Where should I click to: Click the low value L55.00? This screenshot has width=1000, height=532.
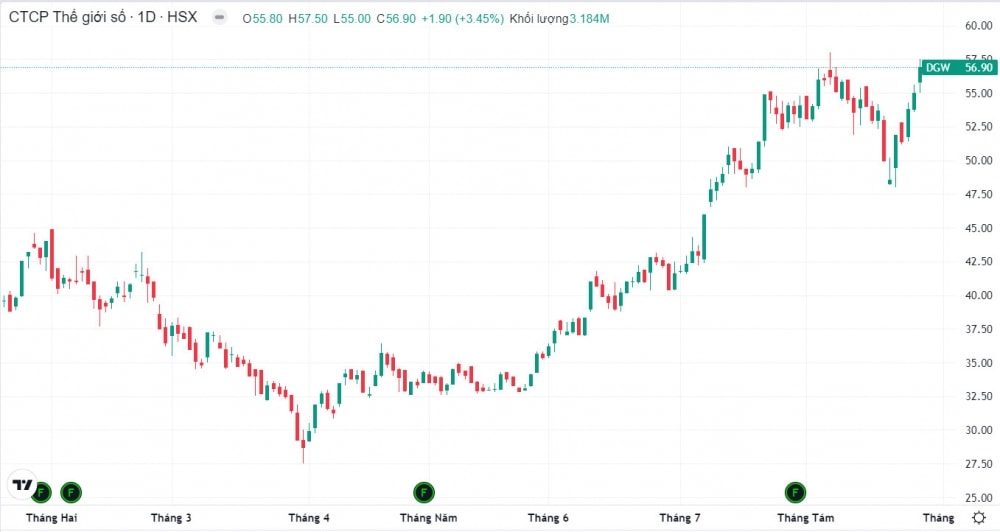pos(352,18)
